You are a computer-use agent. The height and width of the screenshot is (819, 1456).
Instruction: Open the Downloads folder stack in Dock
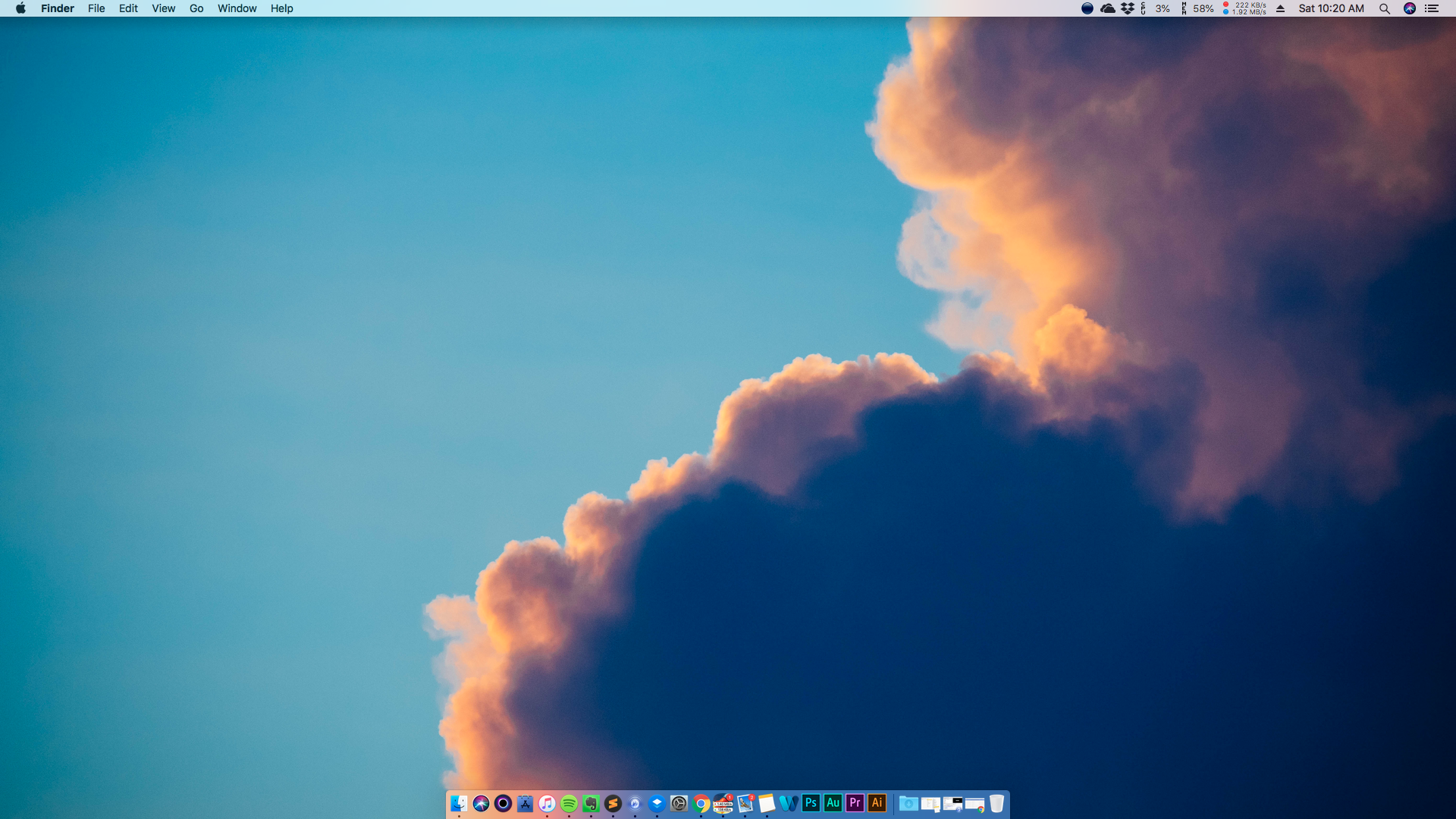pyautogui.click(x=908, y=803)
